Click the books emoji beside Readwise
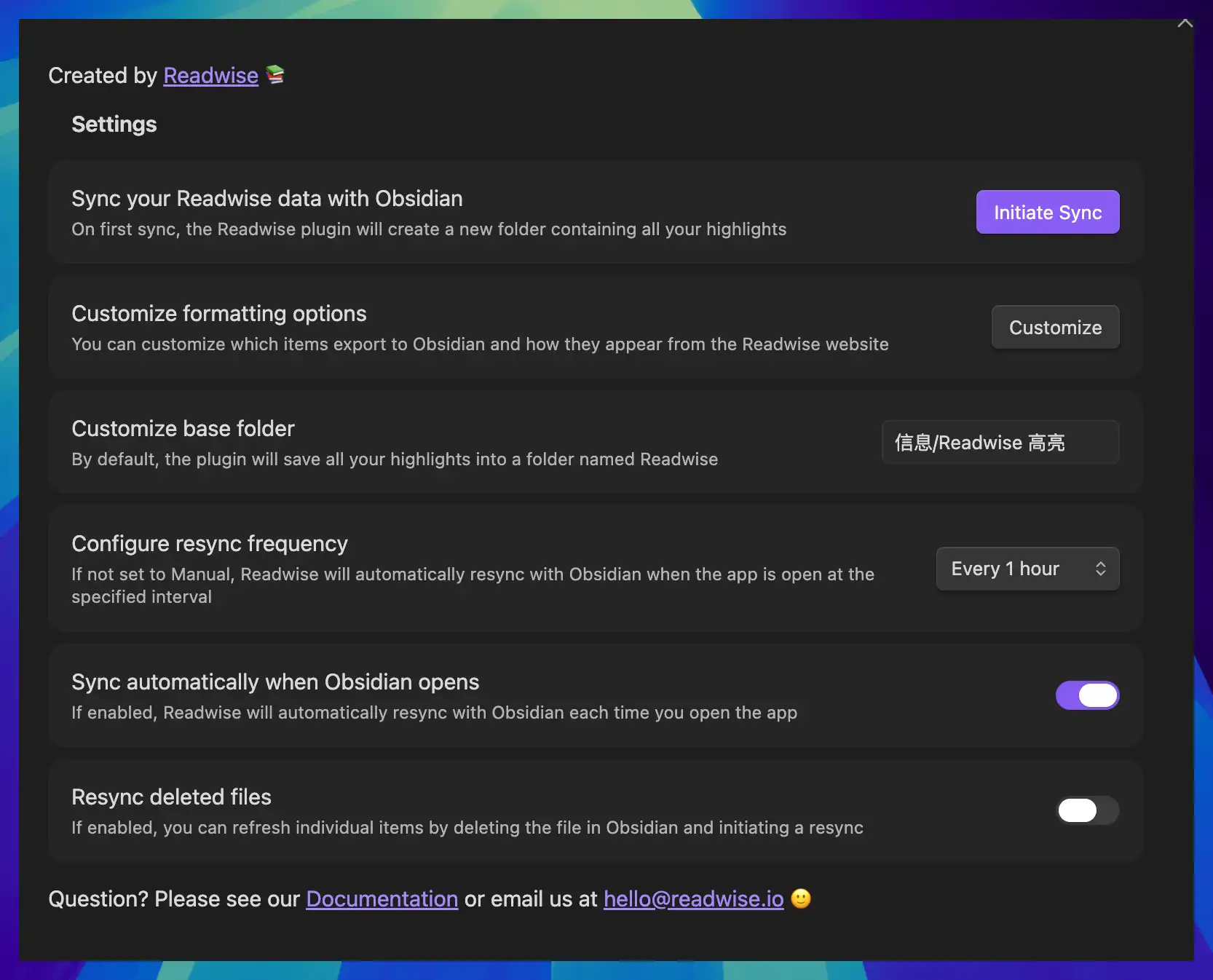This screenshot has width=1213, height=980. [274, 74]
